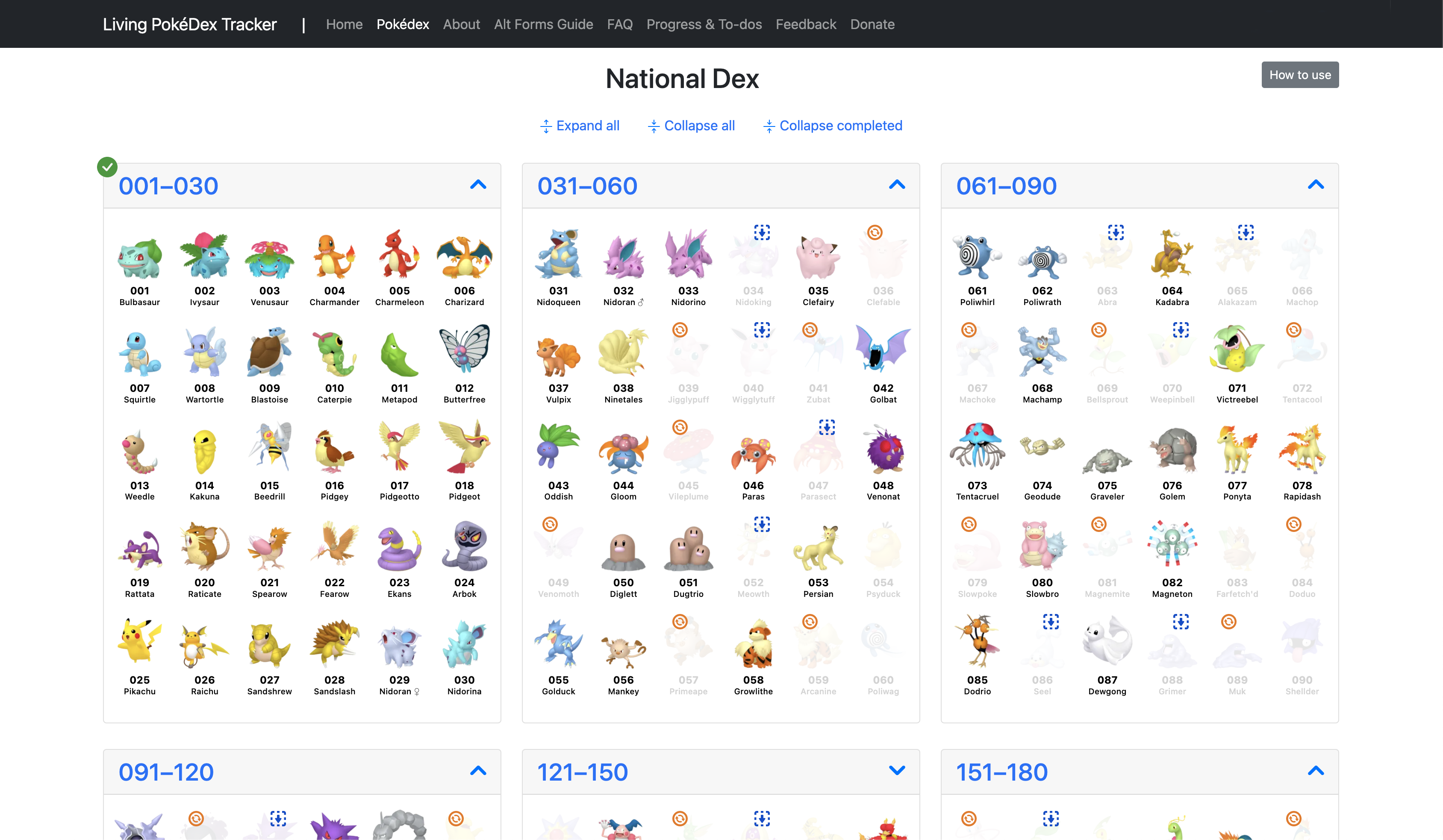Navigate to Progress & To-dos page

coord(704,23)
